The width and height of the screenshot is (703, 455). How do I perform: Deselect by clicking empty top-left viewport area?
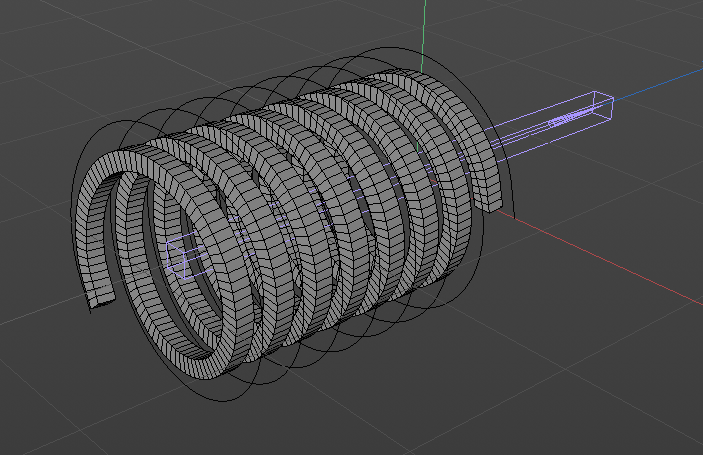(60, 40)
